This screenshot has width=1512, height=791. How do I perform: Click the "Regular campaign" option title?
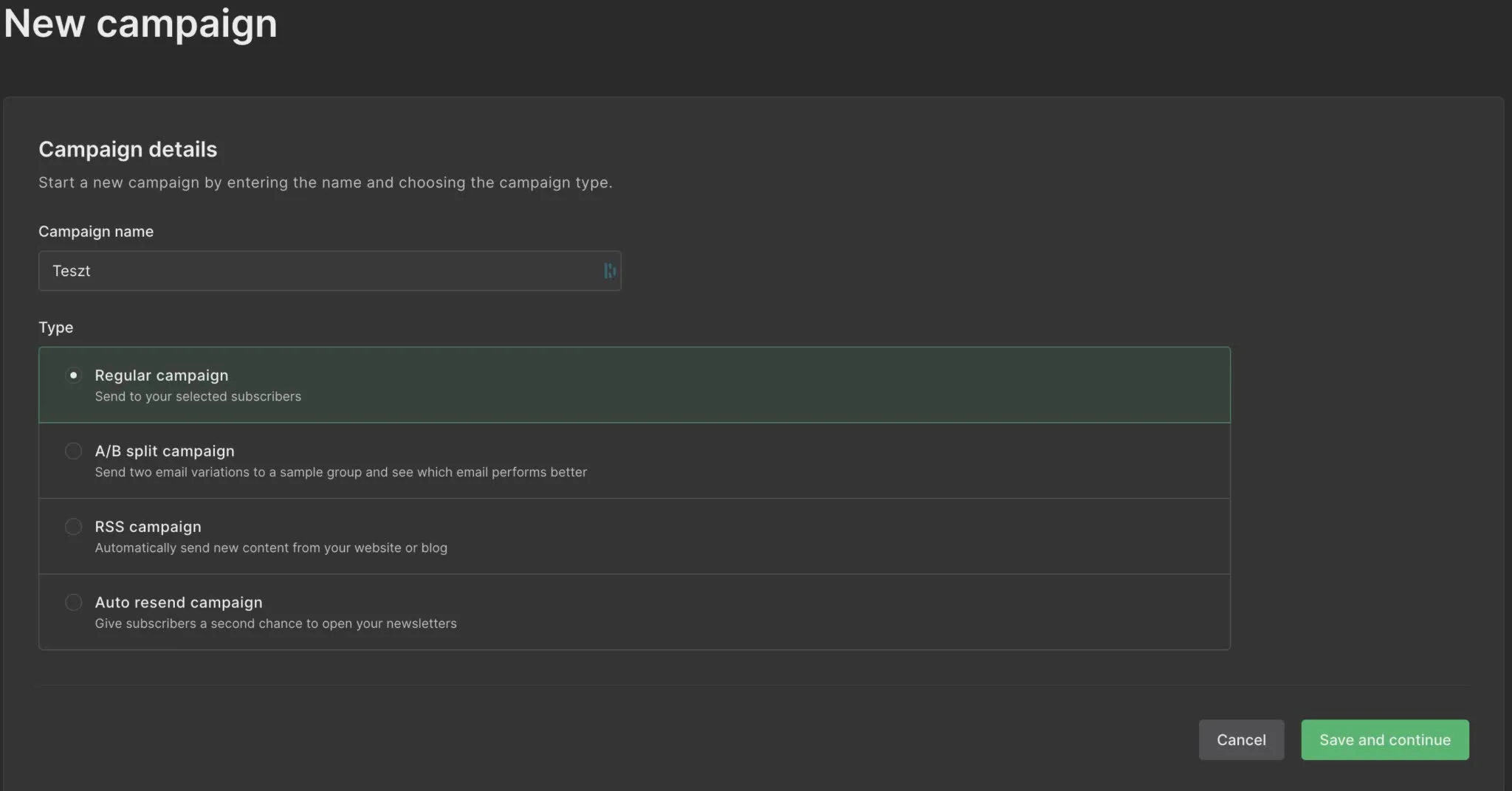coord(161,376)
